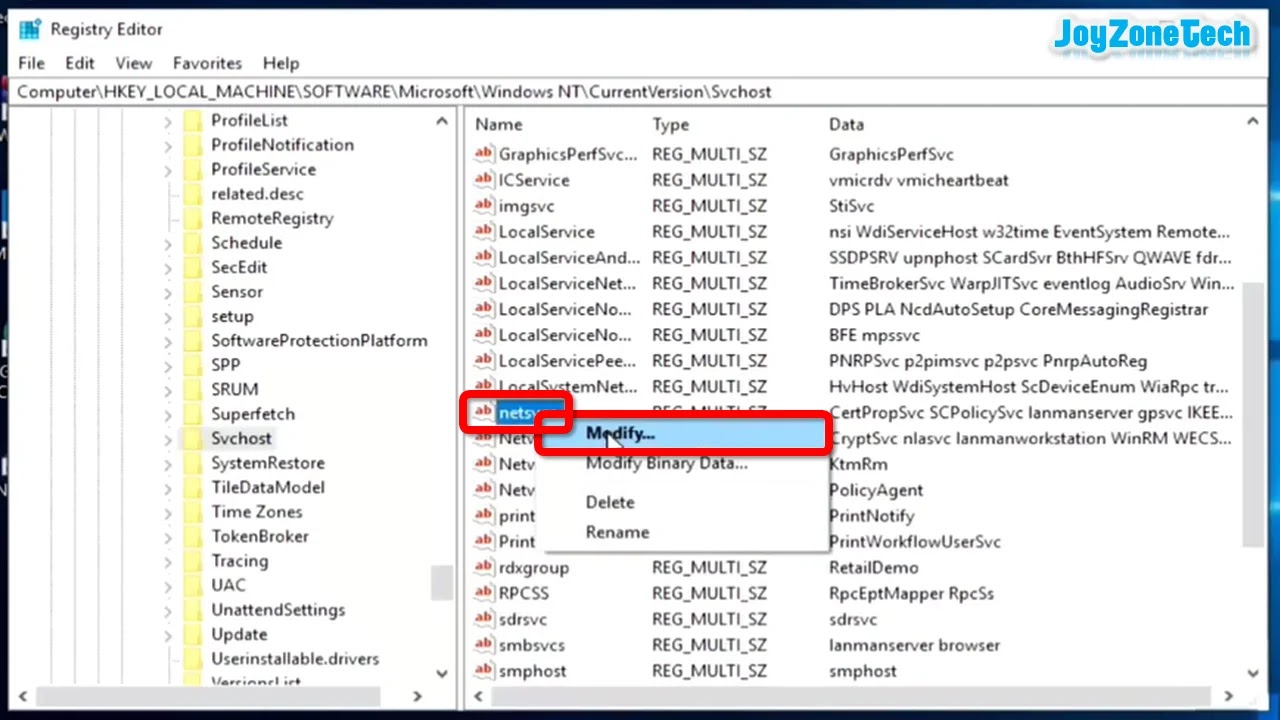
Task: Expand the Time Zones key chevron
Action: [x=167, y=512]
